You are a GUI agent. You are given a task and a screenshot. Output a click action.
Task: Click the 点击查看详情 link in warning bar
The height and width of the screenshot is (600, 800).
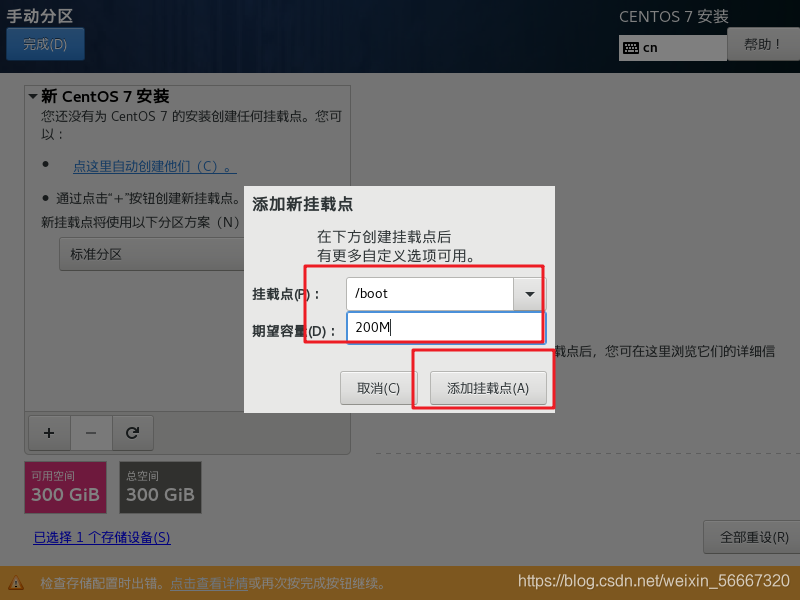pyautogui.click(x=209, y=583)
